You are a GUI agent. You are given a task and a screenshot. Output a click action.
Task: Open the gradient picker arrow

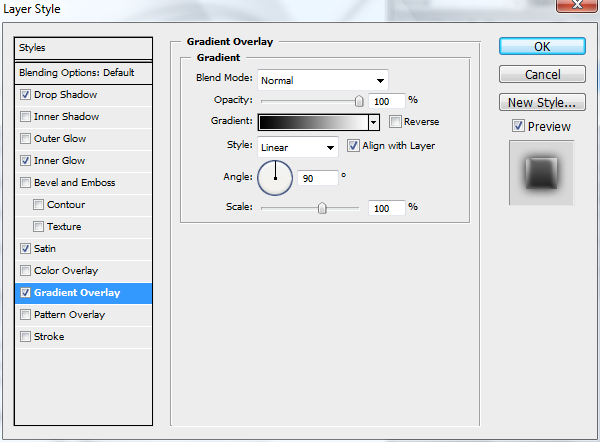pos(373,123)
